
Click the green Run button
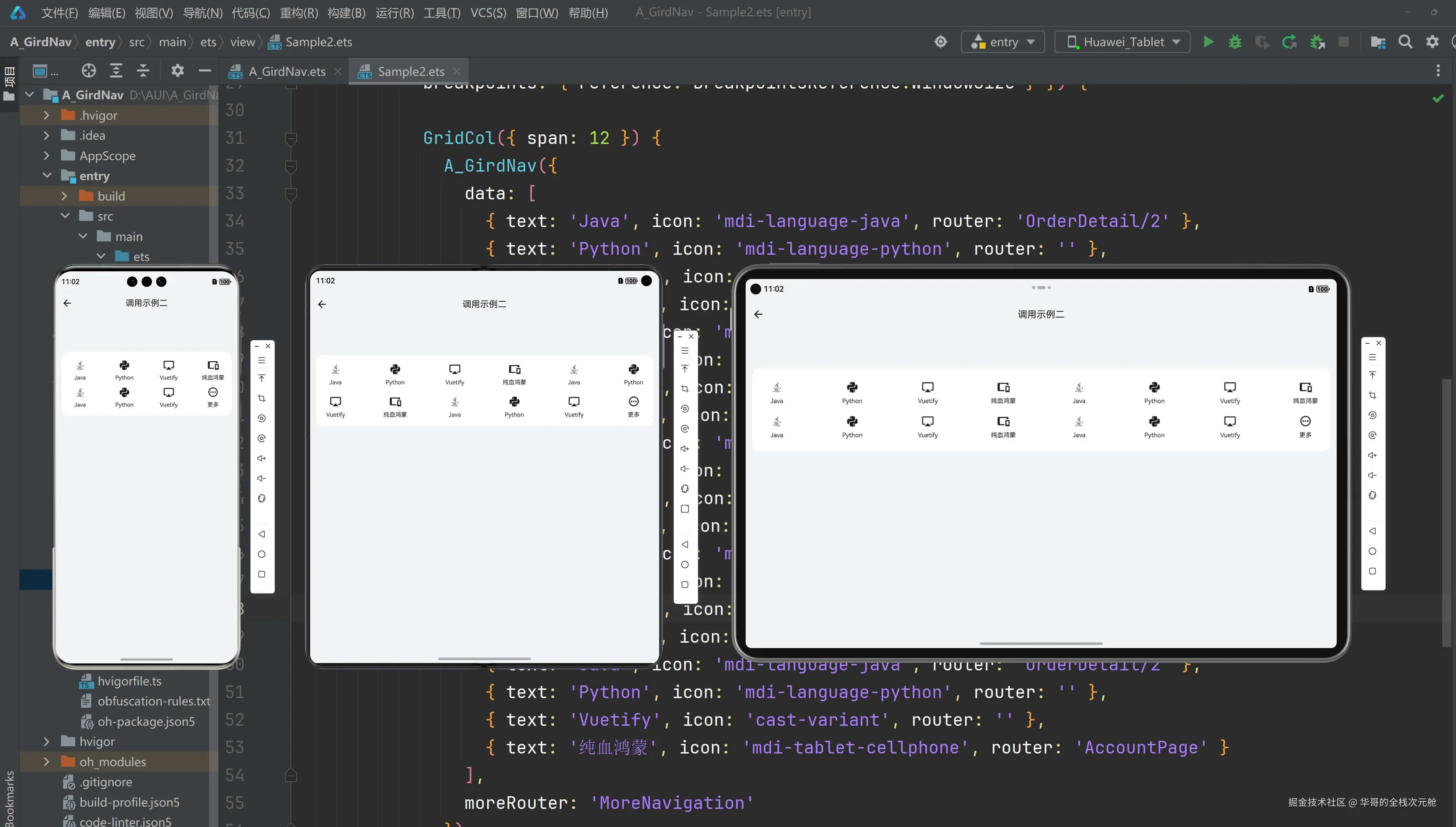1209,42
